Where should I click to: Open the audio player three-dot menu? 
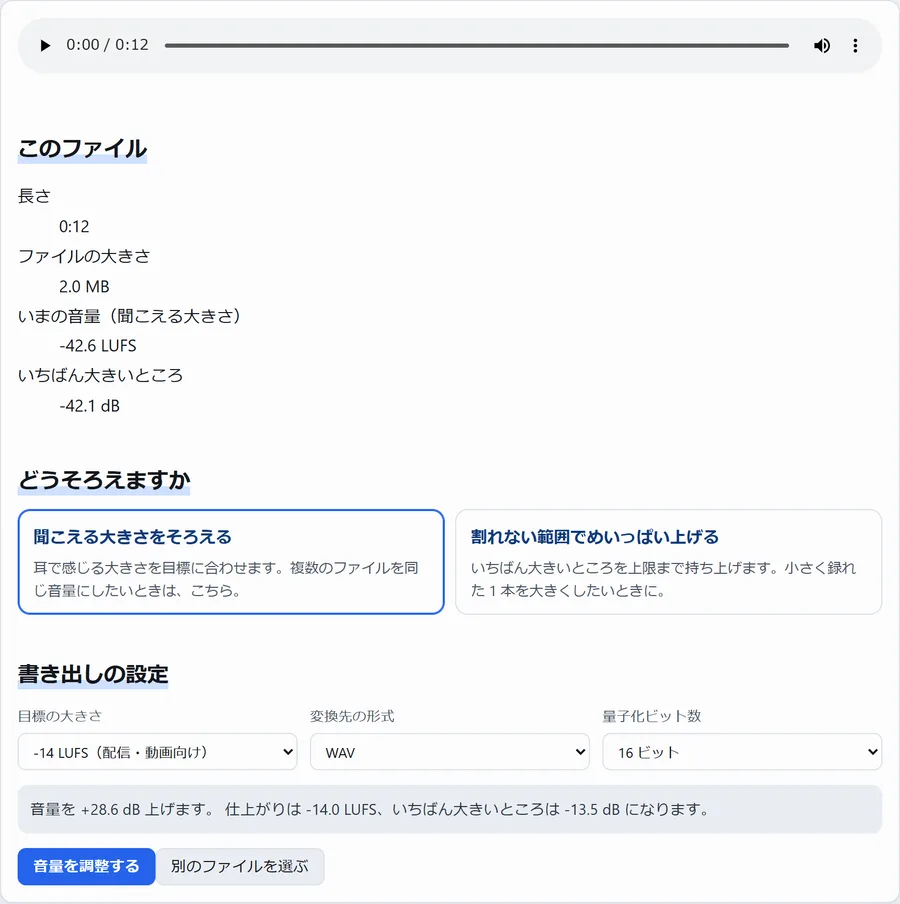[x=855, y=46]
